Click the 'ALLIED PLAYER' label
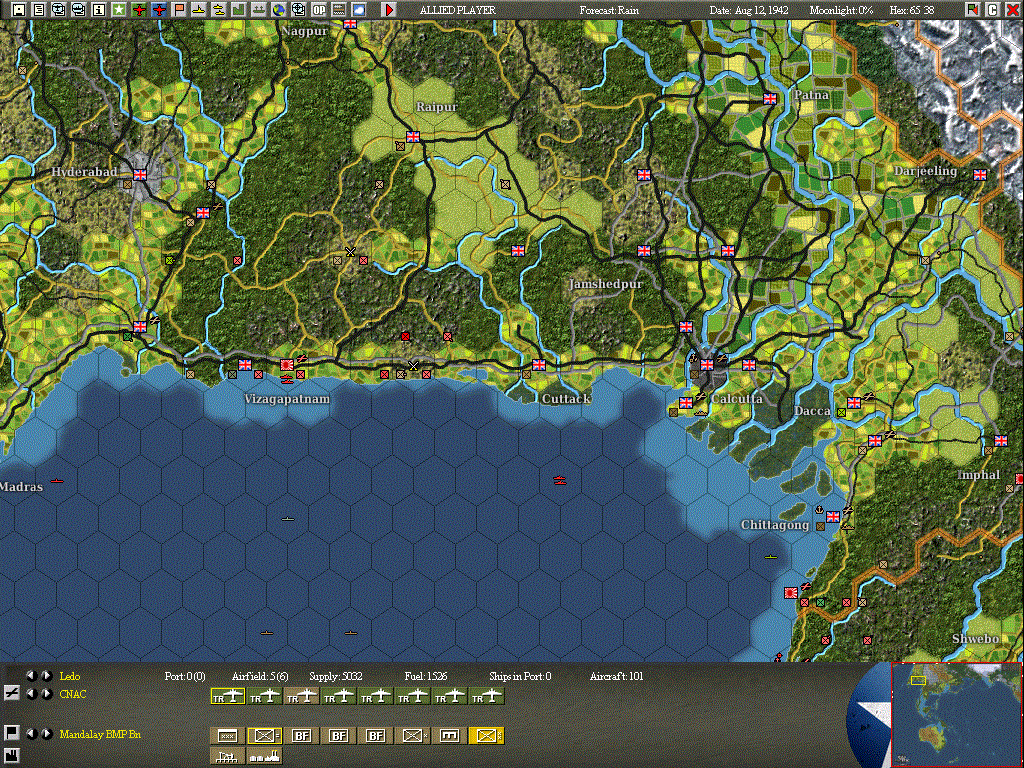Image resolution: width=1024 pixels, height=768 pixels. (457, 10)
